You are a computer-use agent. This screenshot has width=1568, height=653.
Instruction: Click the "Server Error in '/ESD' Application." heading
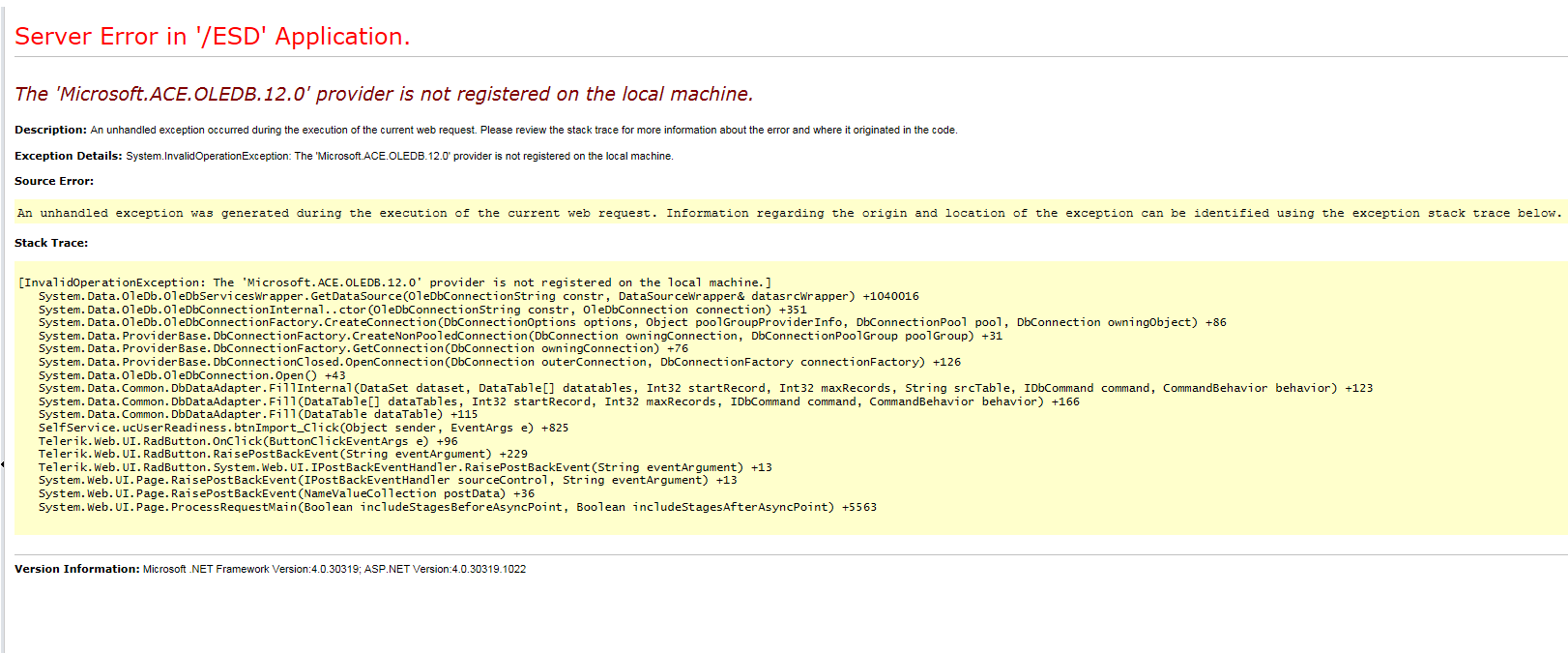[212, 37]
